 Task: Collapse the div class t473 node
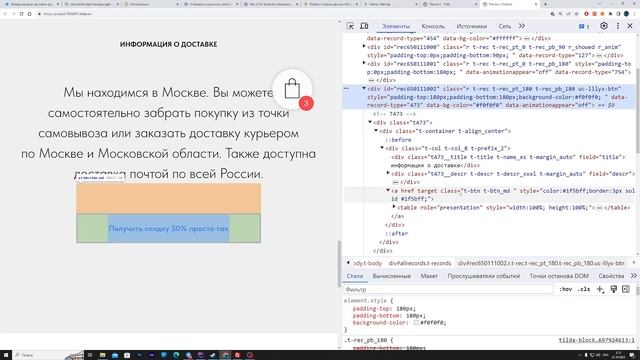[370, 122]
